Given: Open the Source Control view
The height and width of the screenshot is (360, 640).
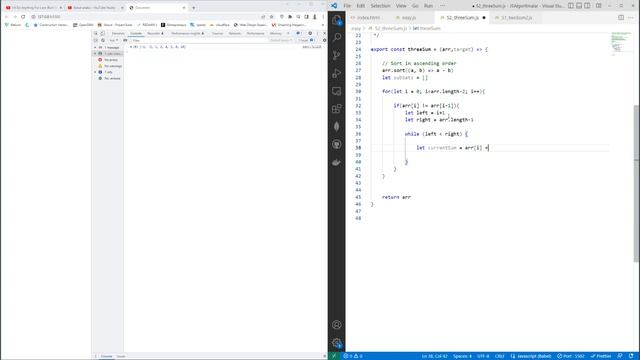Looking at the screenshot, I should click(337, 55).
